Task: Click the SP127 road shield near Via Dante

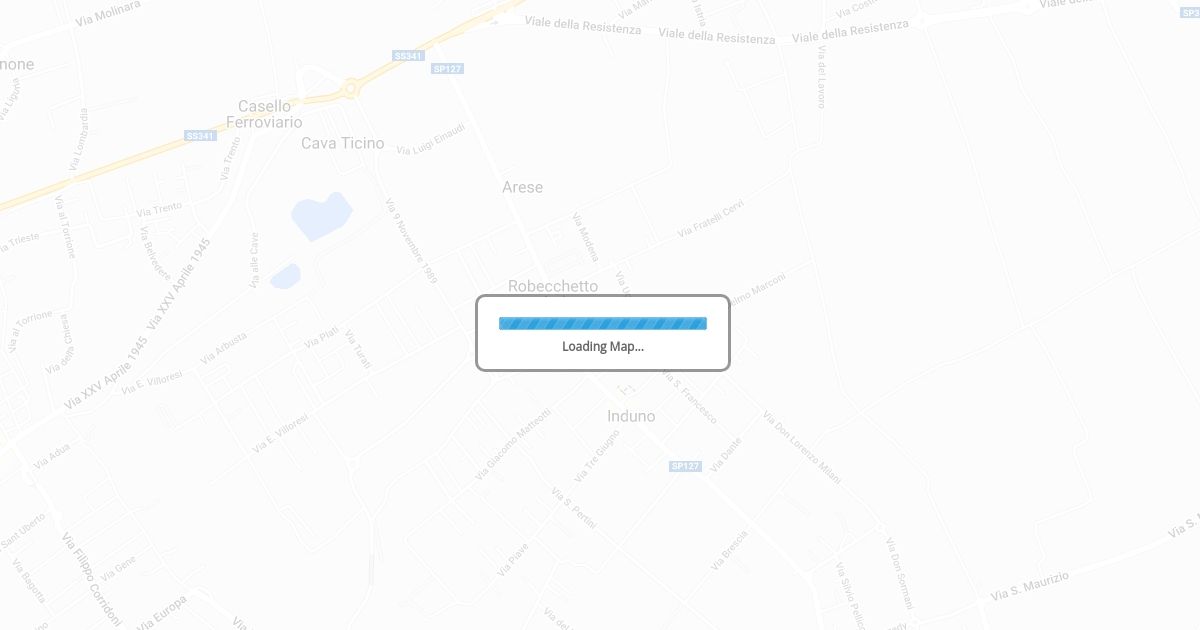Action: 685,466
